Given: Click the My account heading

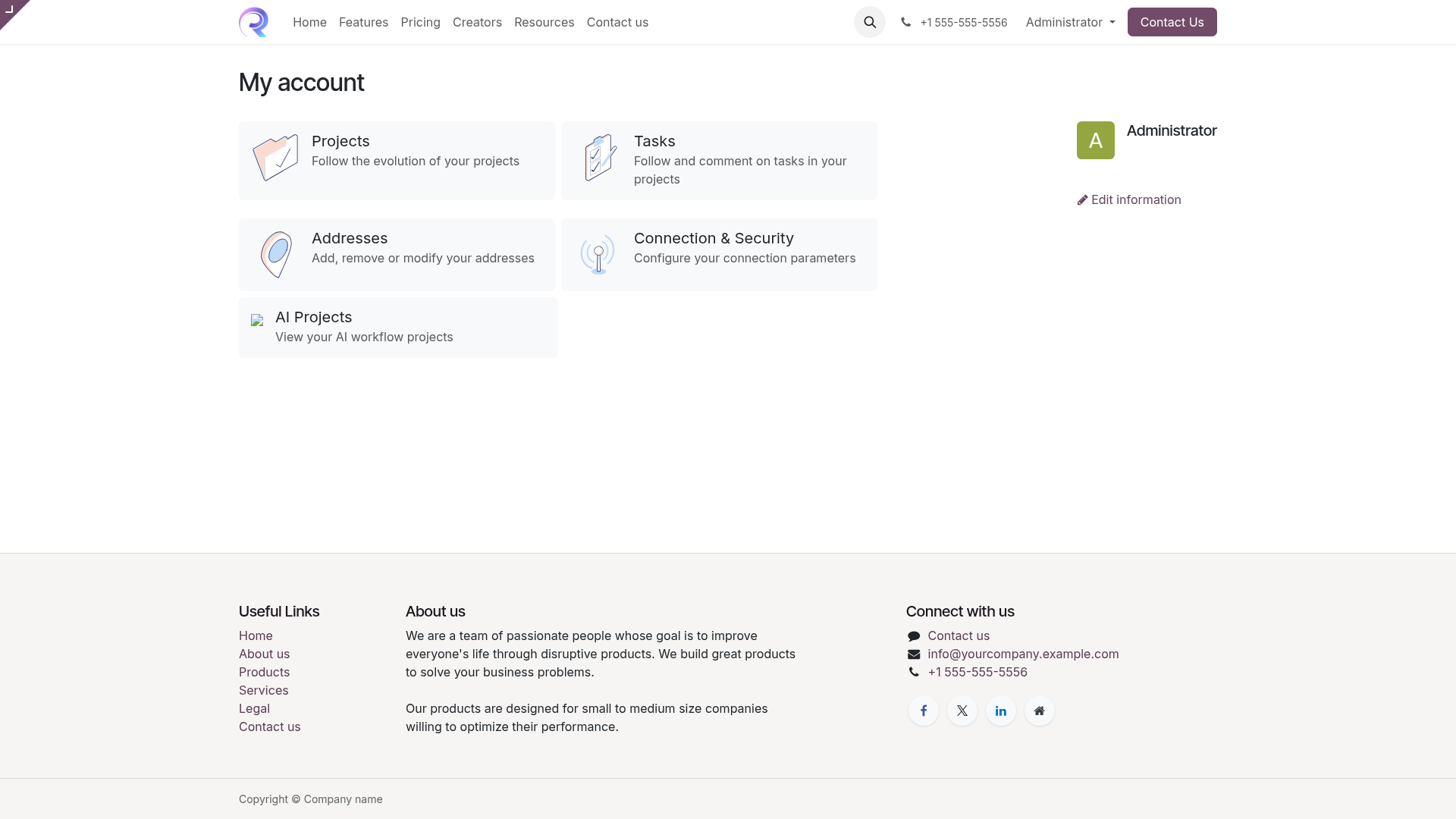Looking at the screenshot, I should point(301,82).
